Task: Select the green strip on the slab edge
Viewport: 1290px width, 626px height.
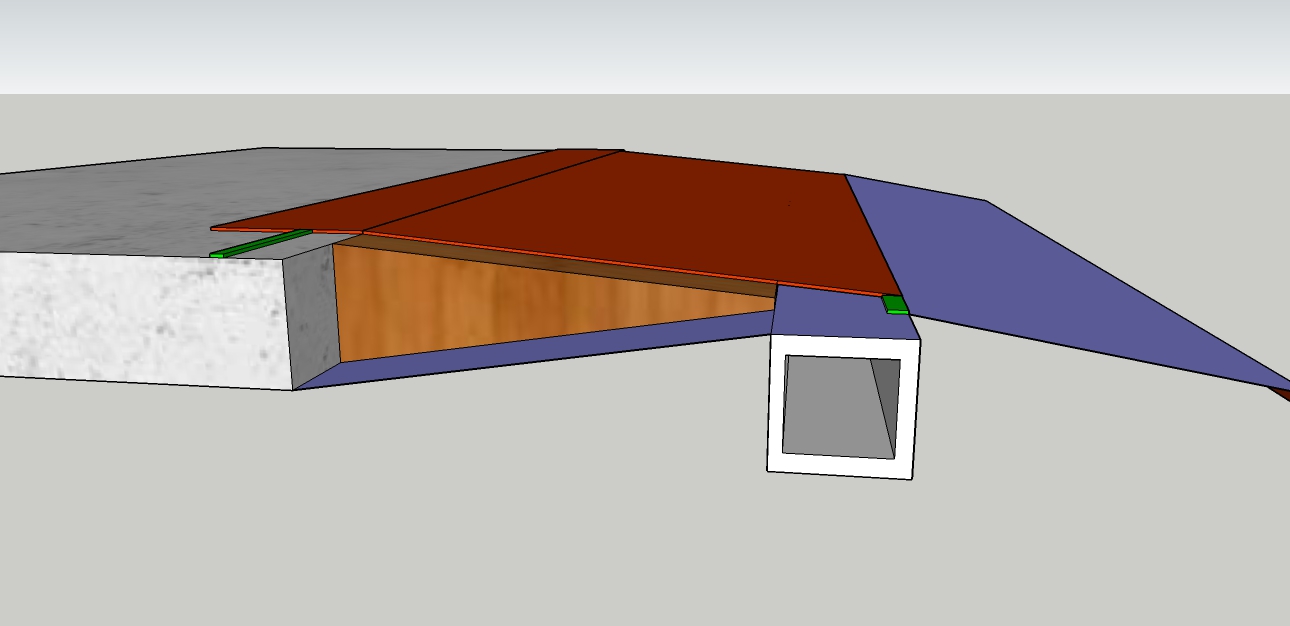Action: pyautogui.click(x=260, y=243)
